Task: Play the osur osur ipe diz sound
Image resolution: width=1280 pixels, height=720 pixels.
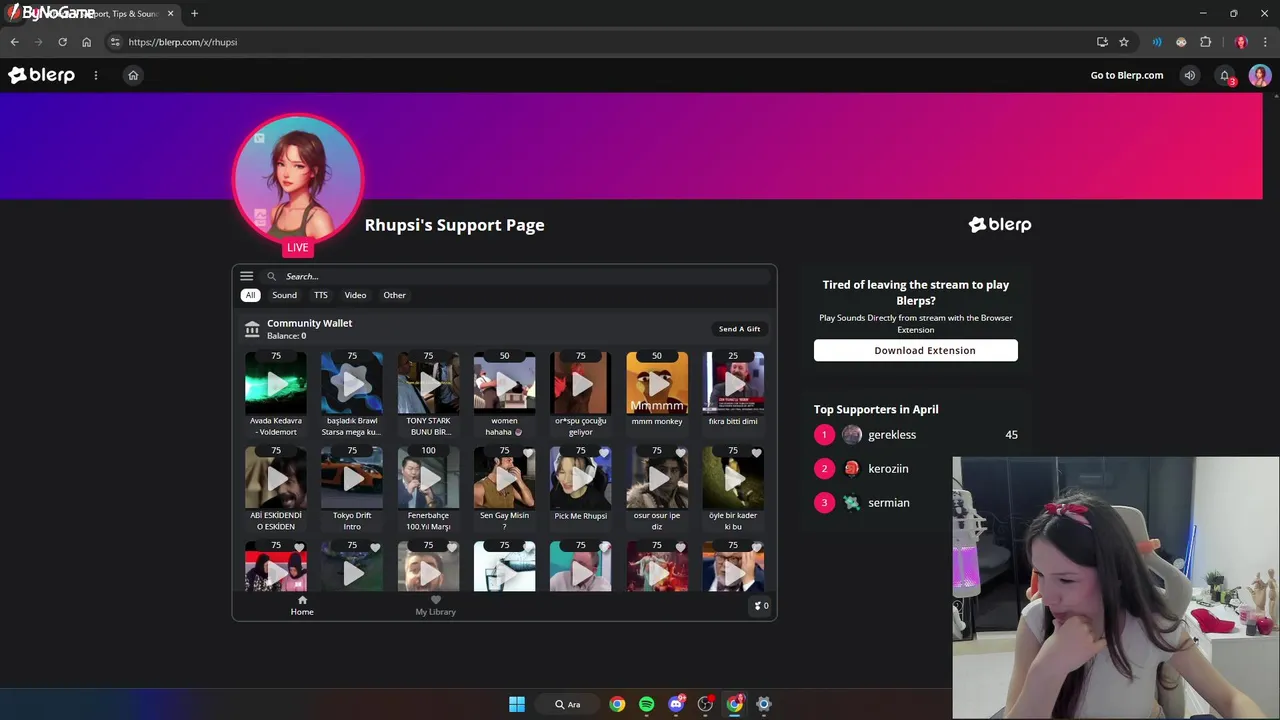Action: 657,478
